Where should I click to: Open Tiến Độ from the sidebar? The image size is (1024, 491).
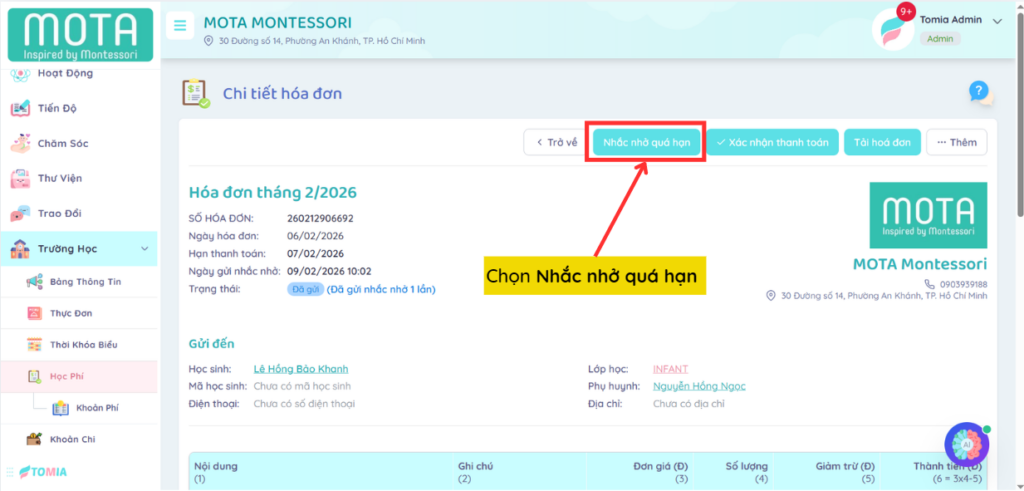57,108
